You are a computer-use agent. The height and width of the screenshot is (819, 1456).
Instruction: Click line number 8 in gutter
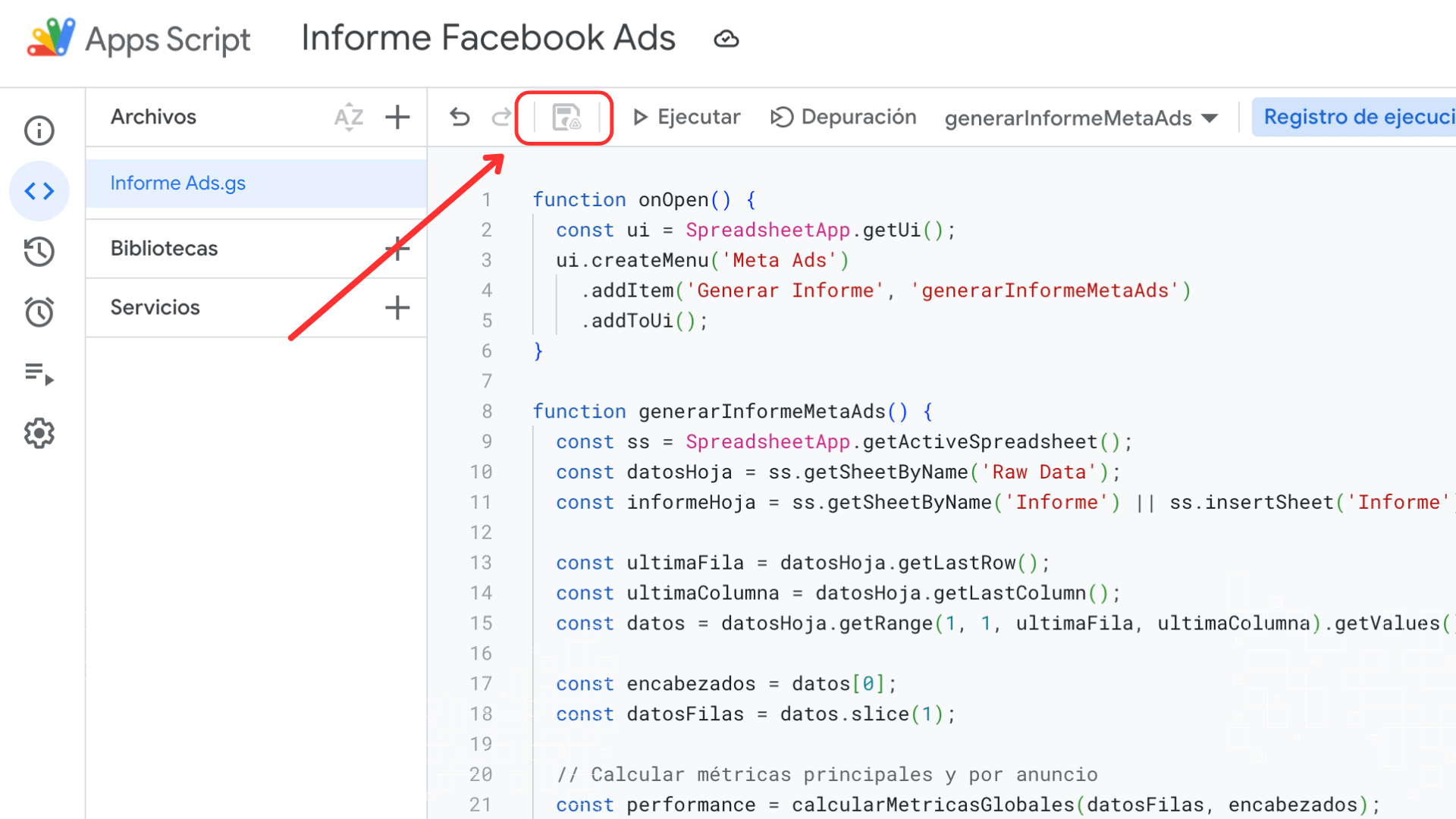click(x=486, y=411)
